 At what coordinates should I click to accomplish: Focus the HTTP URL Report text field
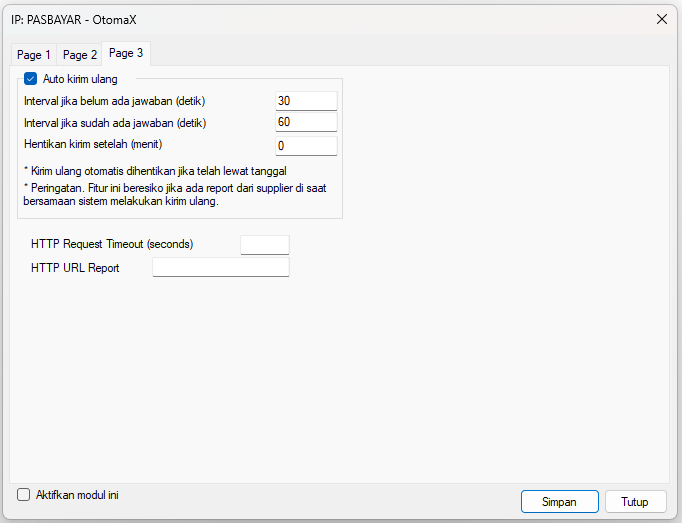221,267
